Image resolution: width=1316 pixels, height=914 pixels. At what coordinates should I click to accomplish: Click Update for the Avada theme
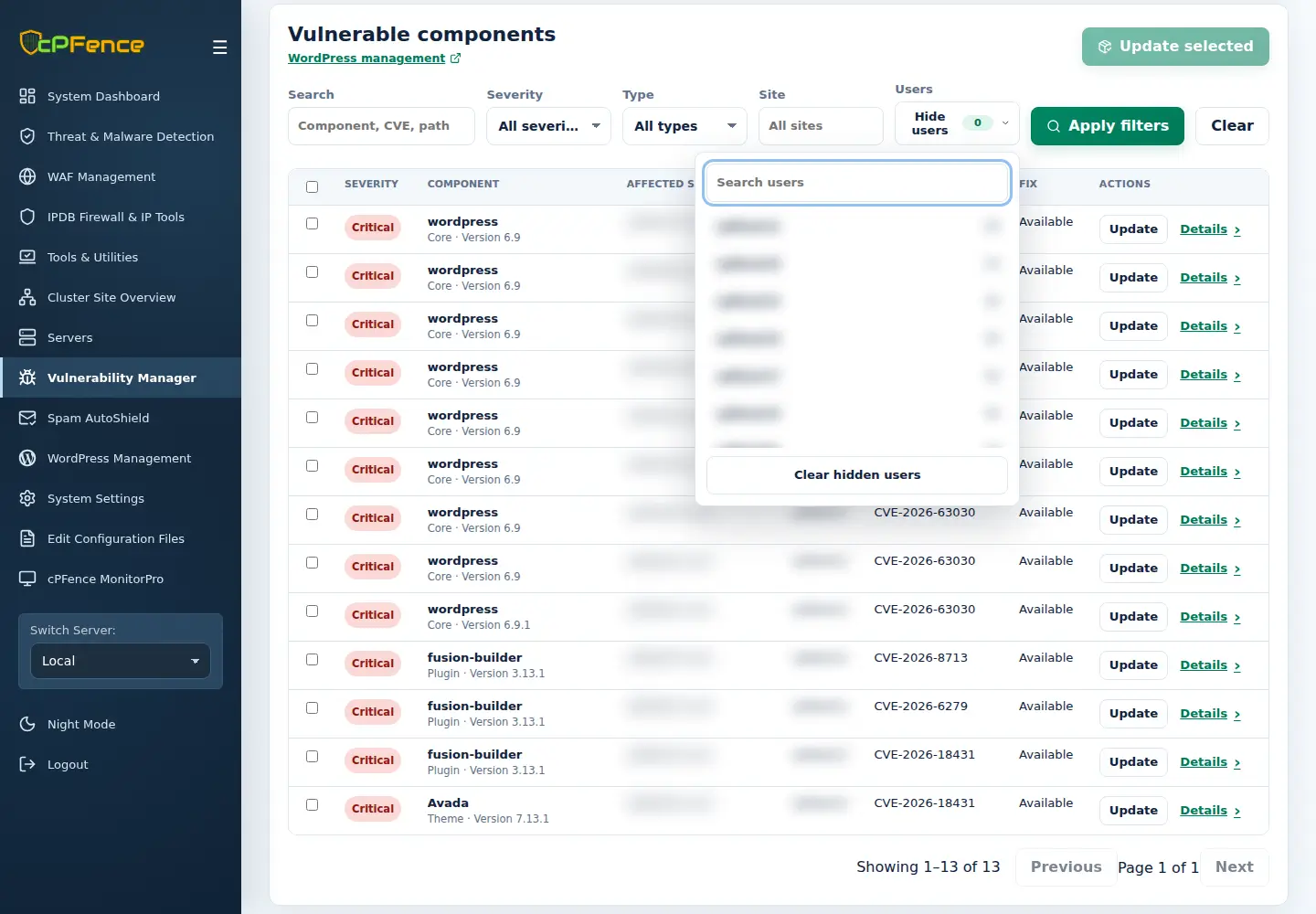coord(1133,811)
